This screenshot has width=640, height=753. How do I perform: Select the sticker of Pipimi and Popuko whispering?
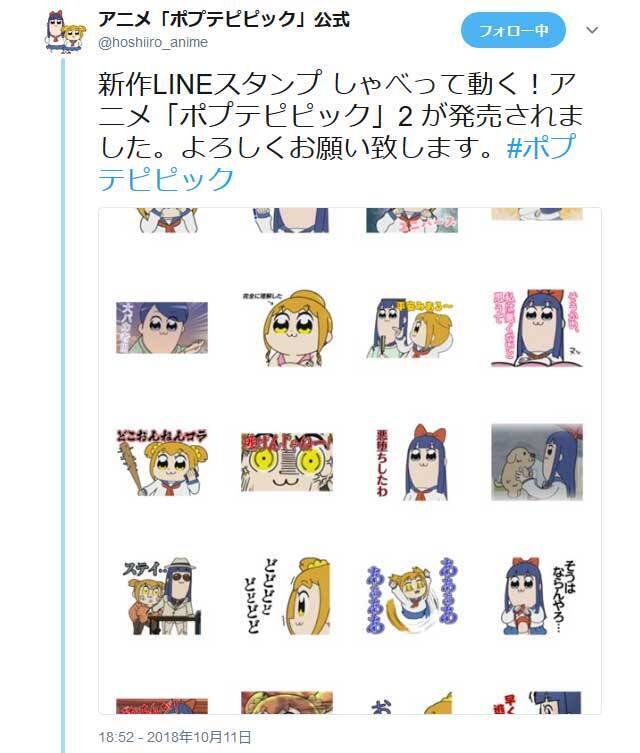click(x=411, y=328)
